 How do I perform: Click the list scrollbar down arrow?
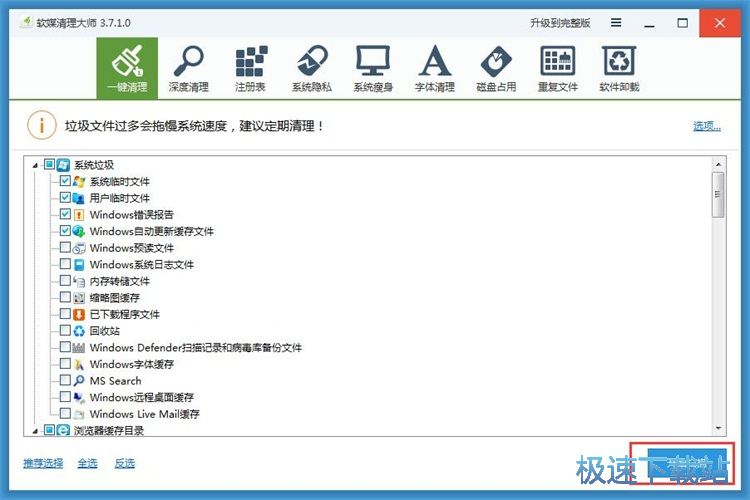click(718, 428)
